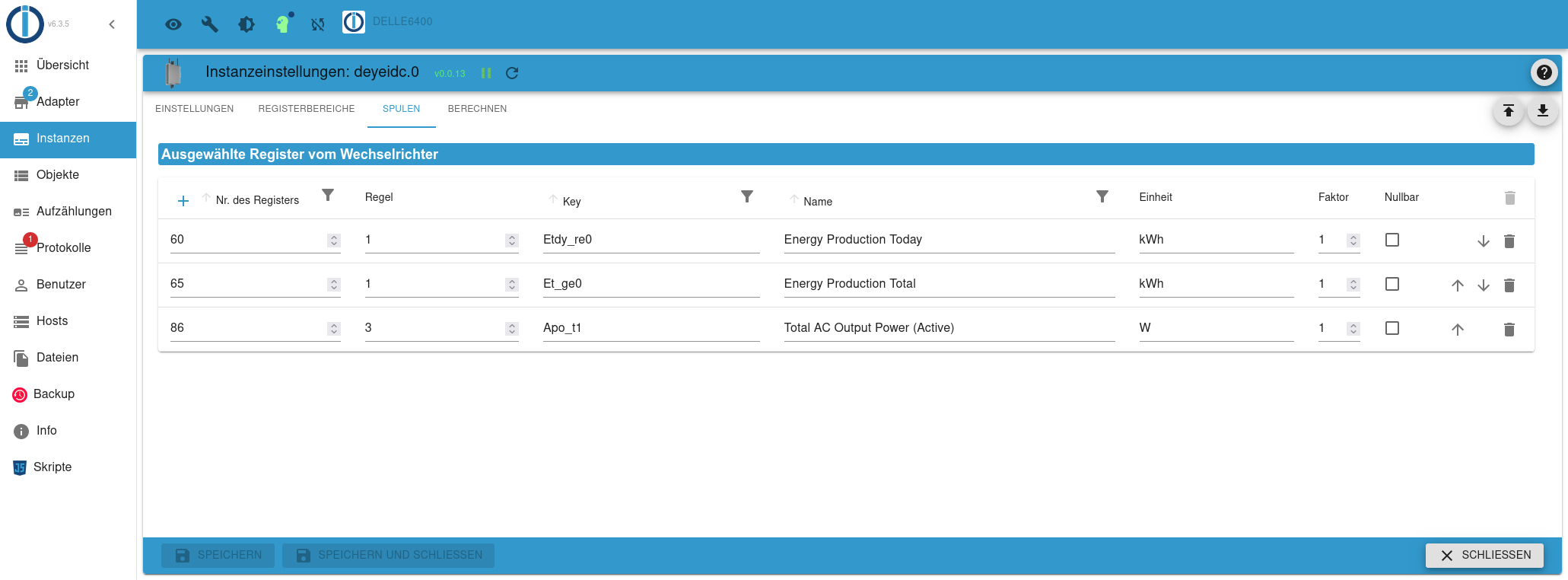The width and height of the screenshot is (1568, 580).
Task: Open Aufzählungen in the sidebar
Action: [68, 212]
